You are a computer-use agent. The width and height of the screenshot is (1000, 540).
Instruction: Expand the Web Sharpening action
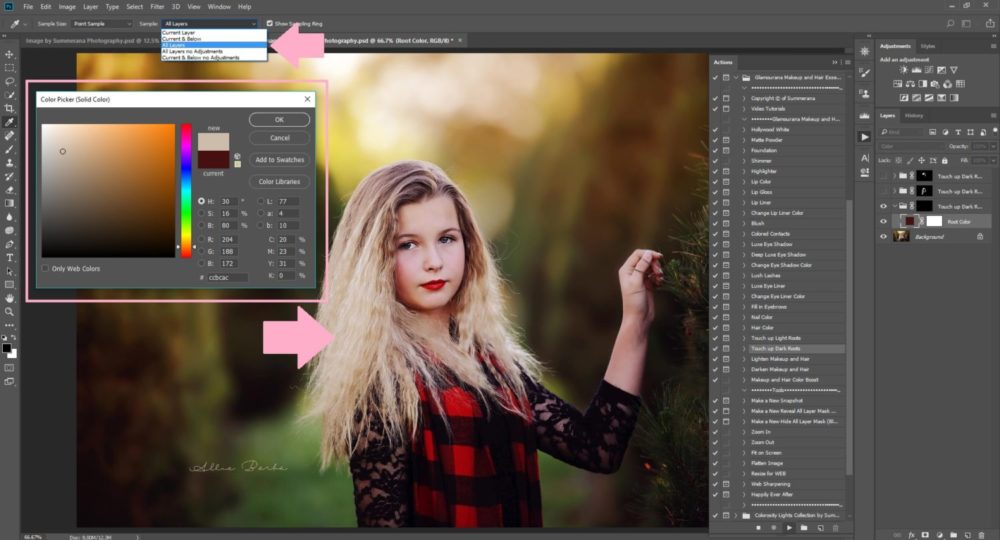point(744,484)
